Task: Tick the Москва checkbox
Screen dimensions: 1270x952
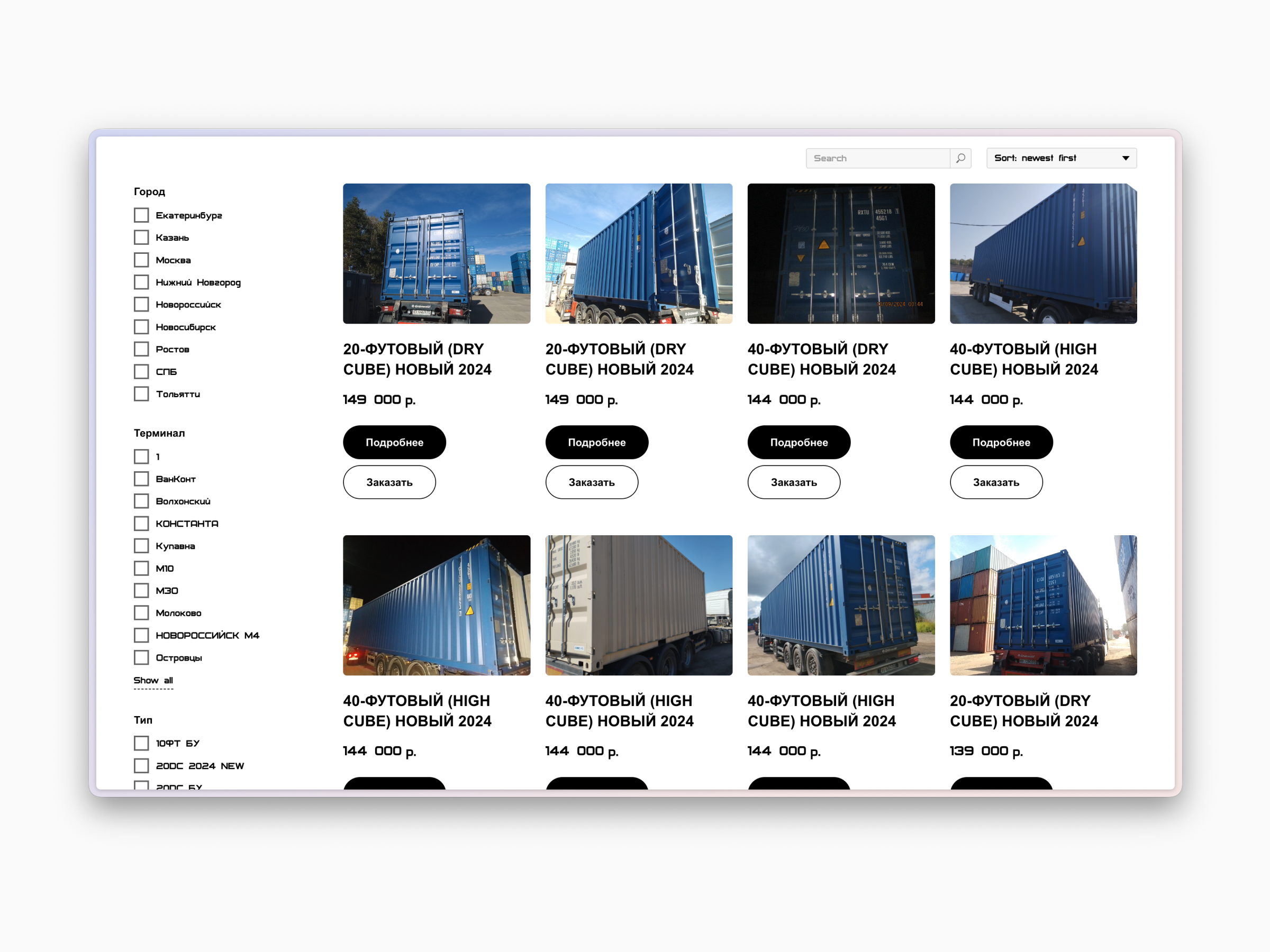Action: (141, 260)
